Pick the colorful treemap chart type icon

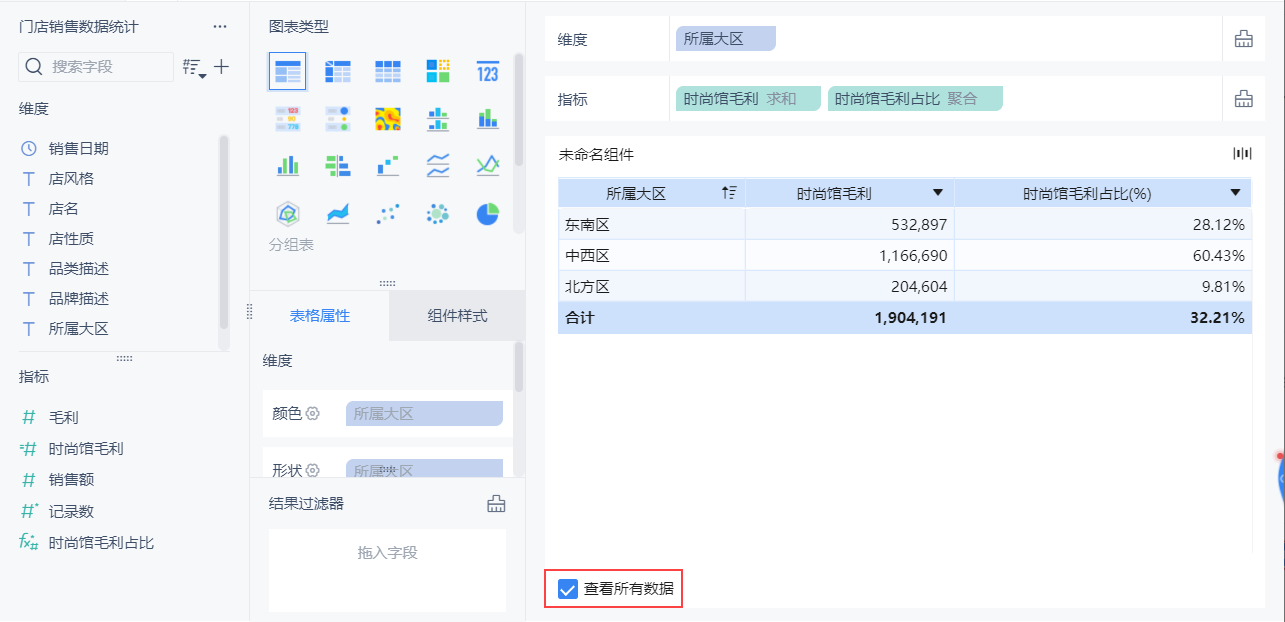tap(438, 71)
